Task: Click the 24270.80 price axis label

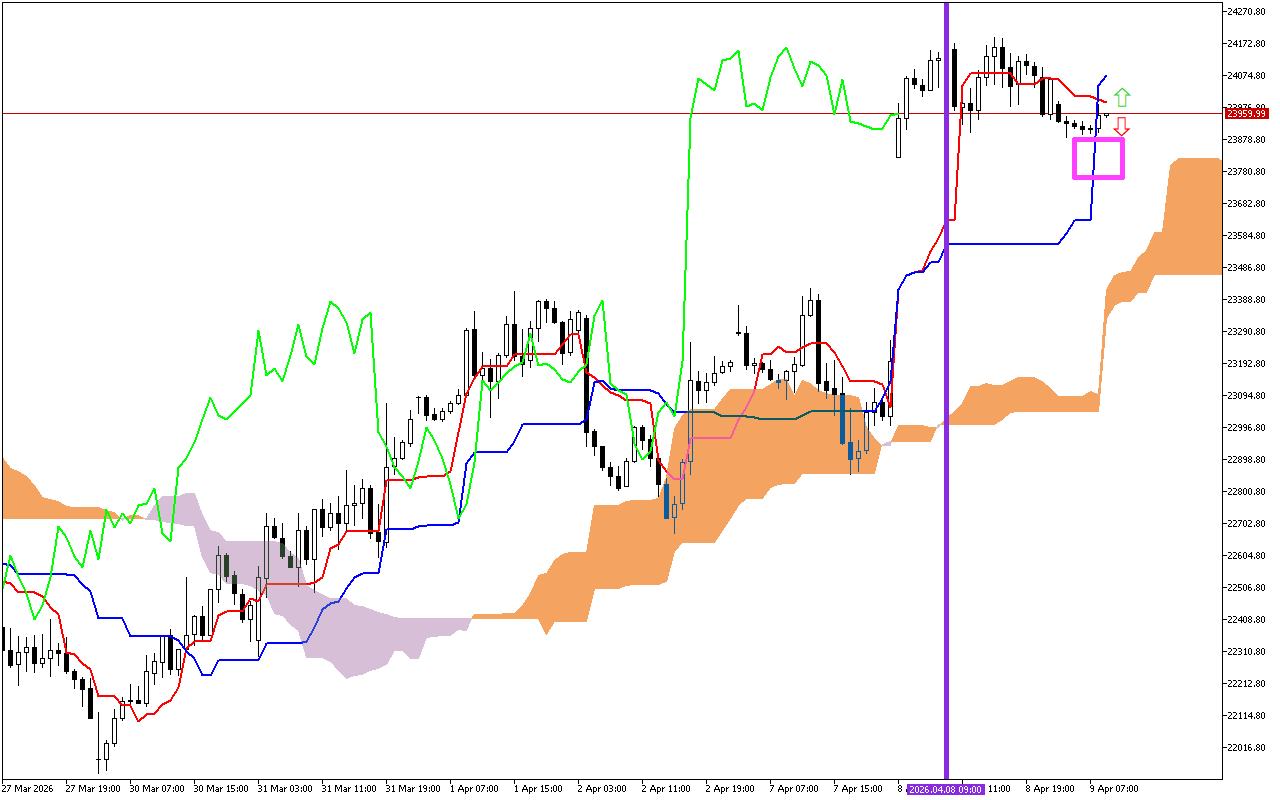Action: (1247, 12)
